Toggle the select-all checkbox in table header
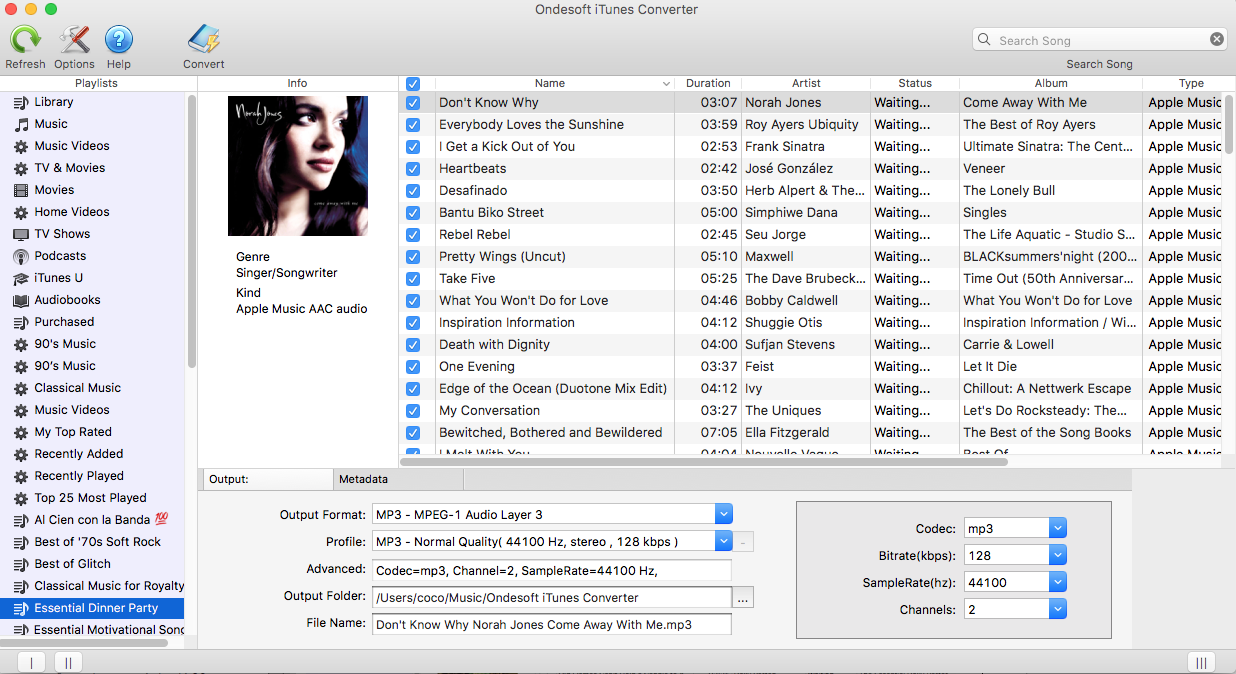1236x674 pixels. pyautogui.click(x=413, y=84)
